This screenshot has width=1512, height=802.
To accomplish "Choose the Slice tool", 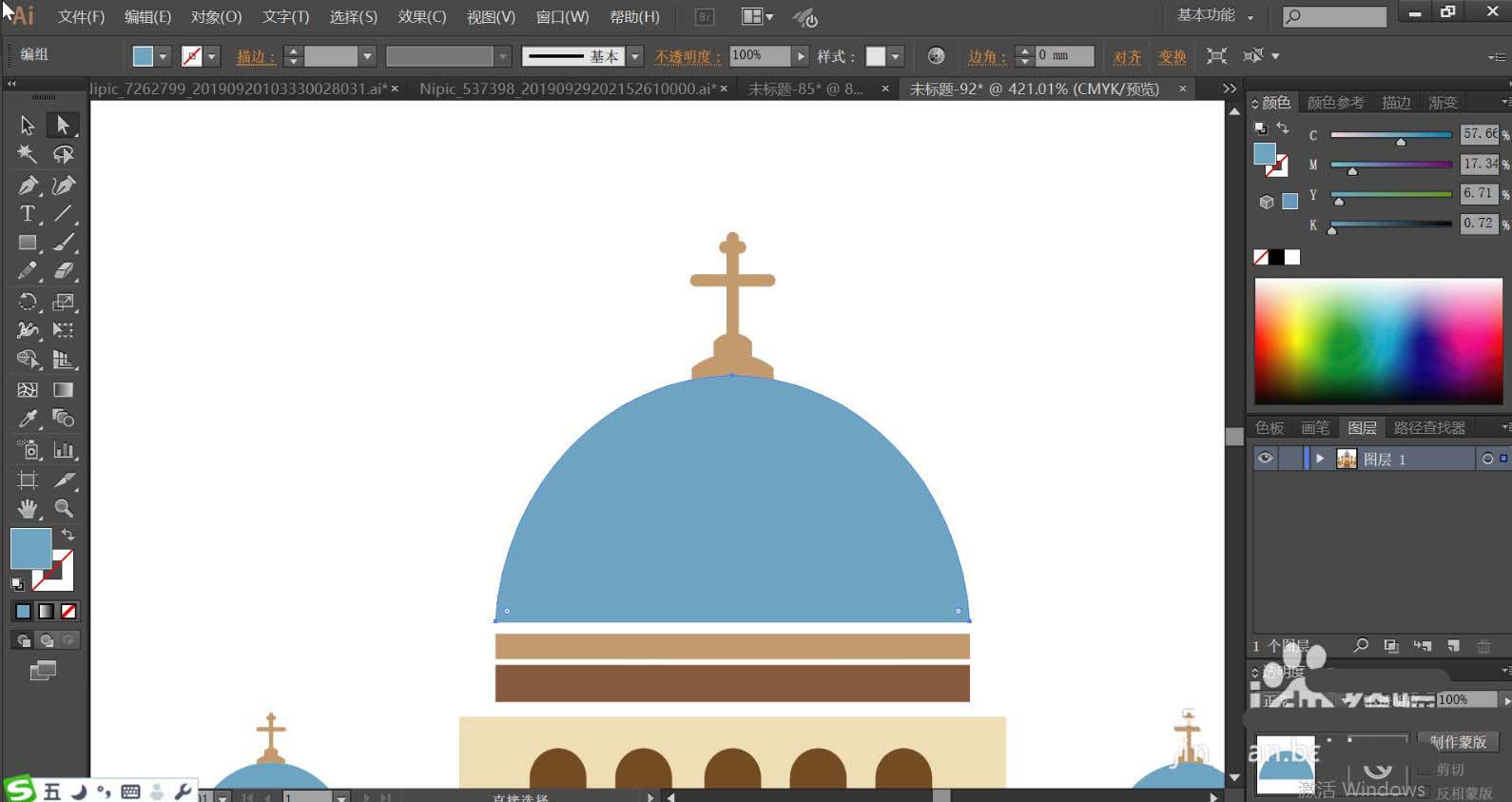I will pos(63,479).
